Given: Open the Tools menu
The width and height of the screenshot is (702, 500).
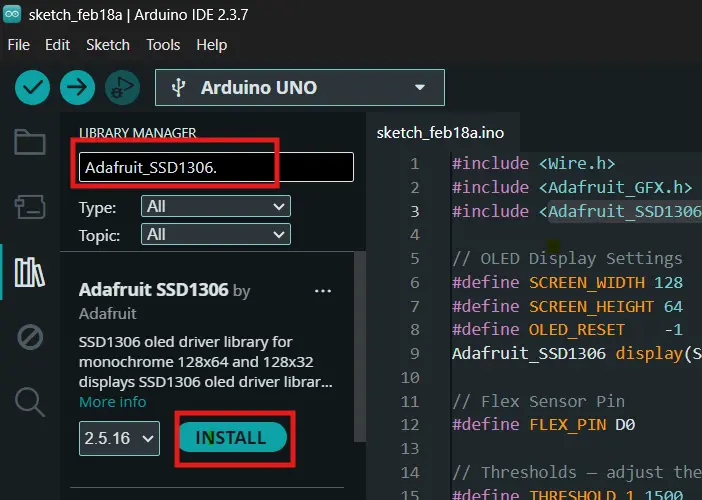Looking at the screenshot, I should pos(163,45).
